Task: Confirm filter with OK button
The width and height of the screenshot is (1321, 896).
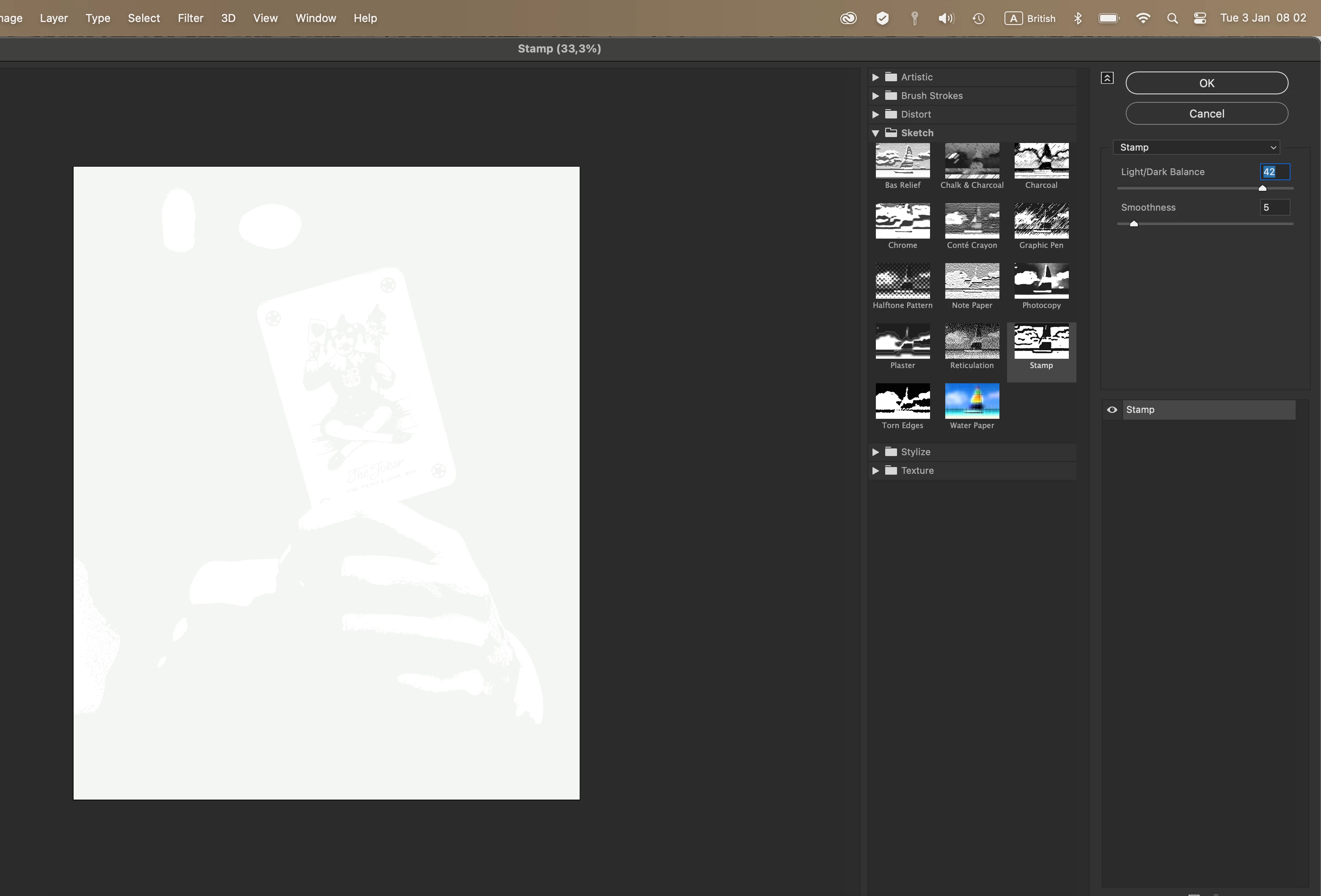Action: point(1206,83)
